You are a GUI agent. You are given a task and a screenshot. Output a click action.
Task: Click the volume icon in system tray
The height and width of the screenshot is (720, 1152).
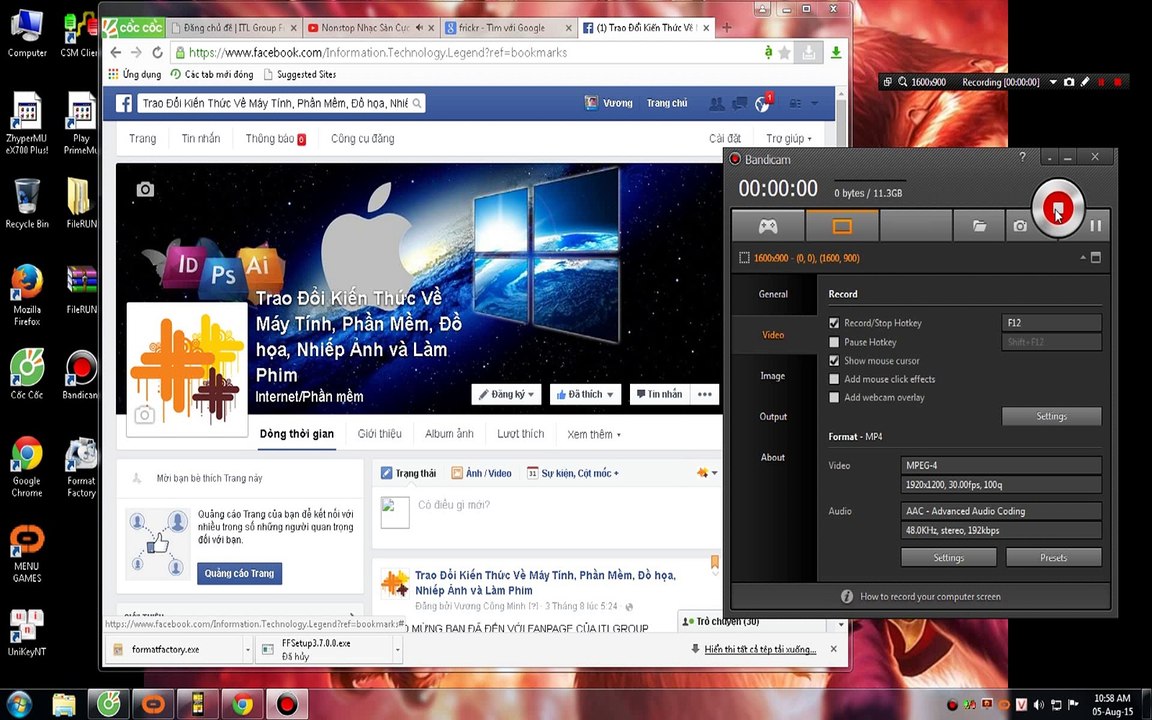pos(1038,705)
